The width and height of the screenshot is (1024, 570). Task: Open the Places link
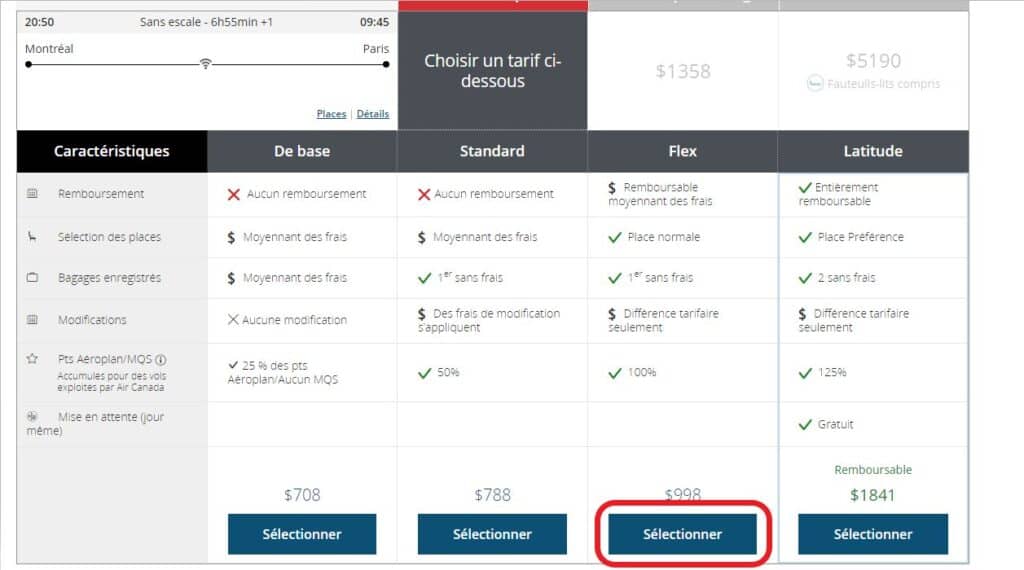tap(331, 114)
